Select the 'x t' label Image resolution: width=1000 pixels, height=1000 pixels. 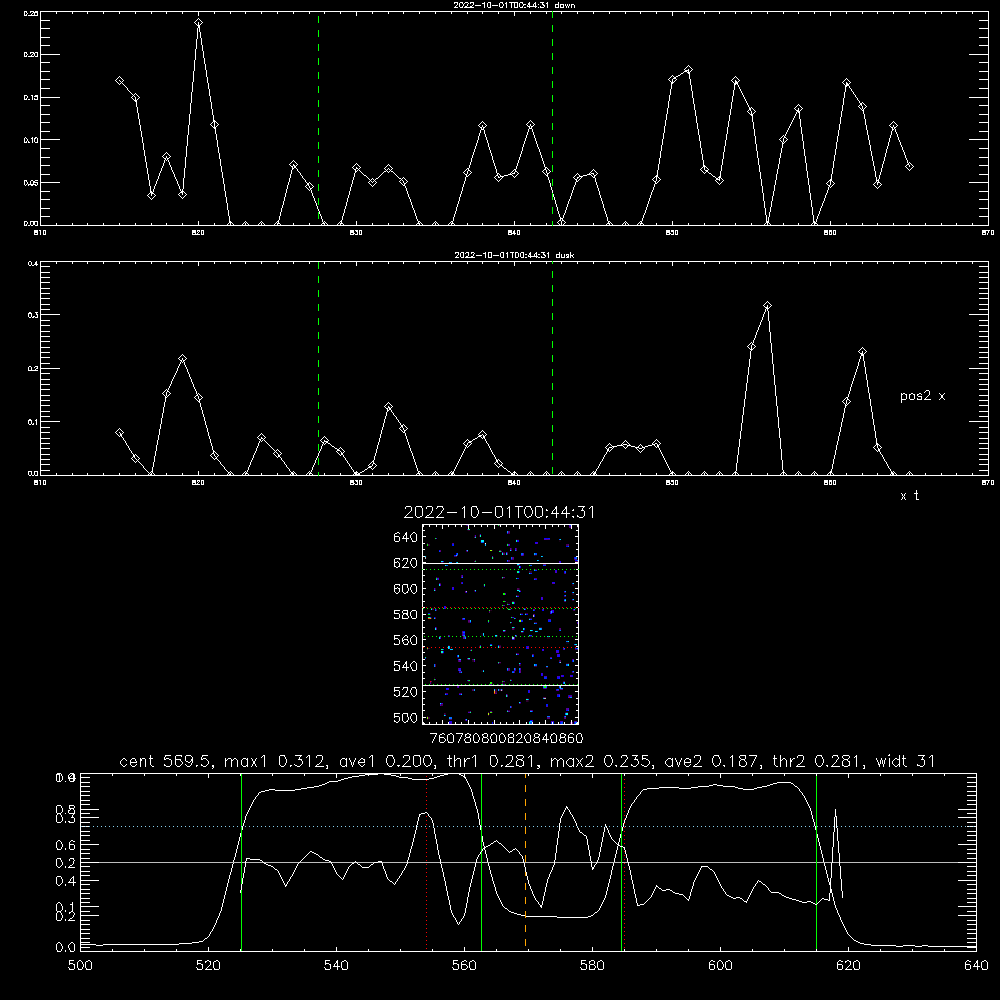tap(909, 496)
